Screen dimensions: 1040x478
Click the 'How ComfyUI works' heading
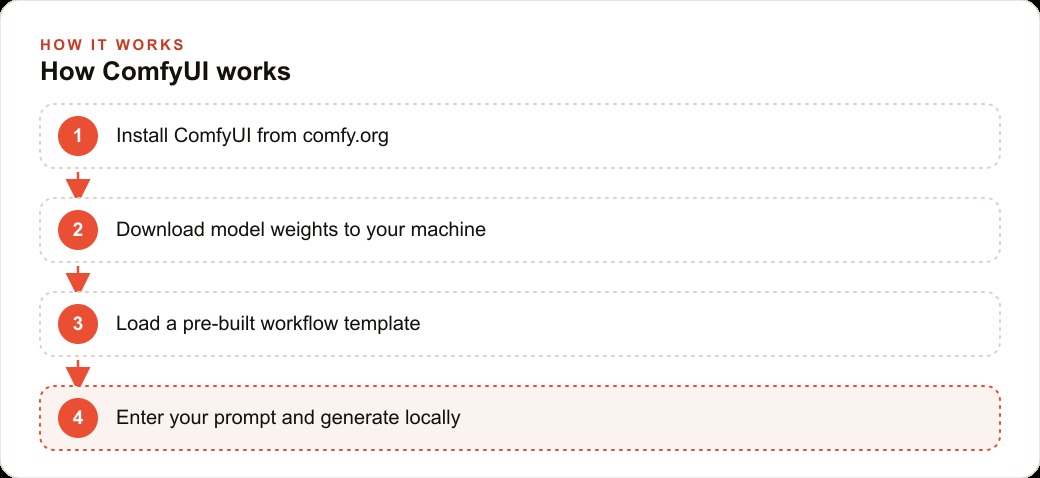165,72
